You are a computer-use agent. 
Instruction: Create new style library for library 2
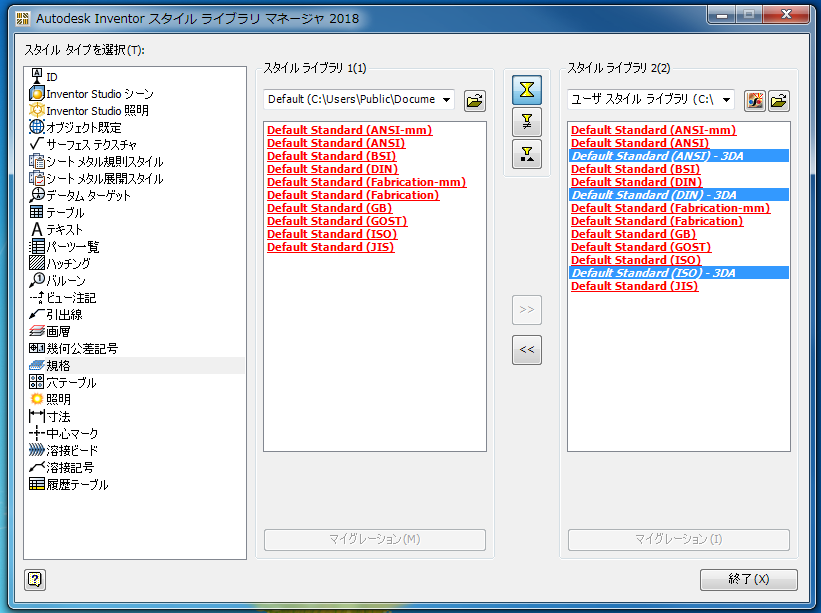tap(755, 100)
